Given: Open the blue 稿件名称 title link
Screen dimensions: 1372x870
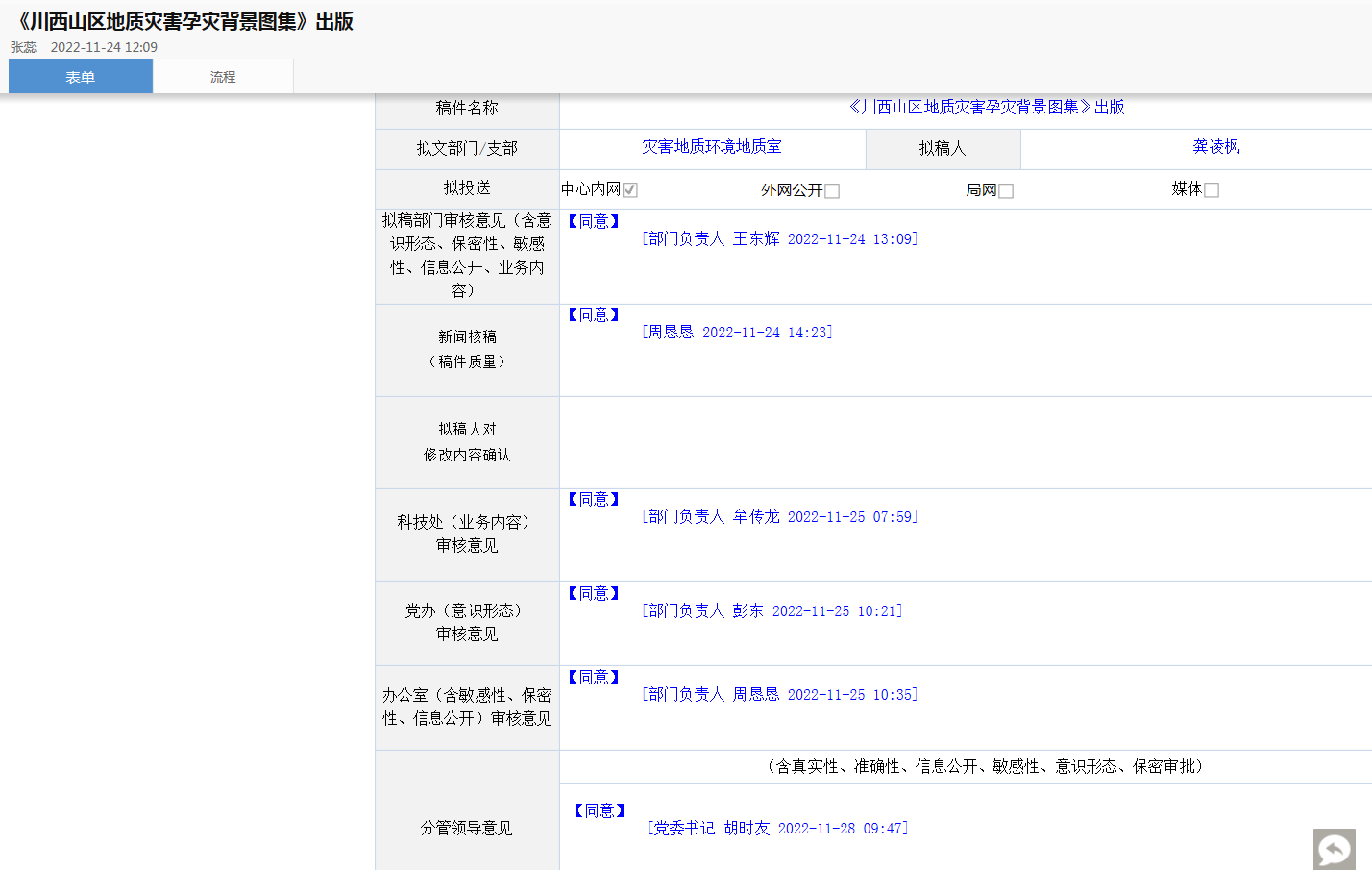Looking at the screenshot, I should [986, 108].
